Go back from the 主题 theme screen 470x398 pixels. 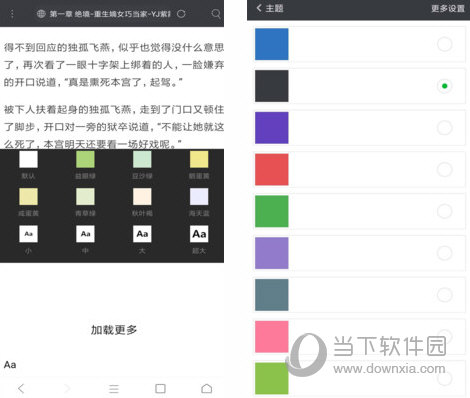pos(259,8)
